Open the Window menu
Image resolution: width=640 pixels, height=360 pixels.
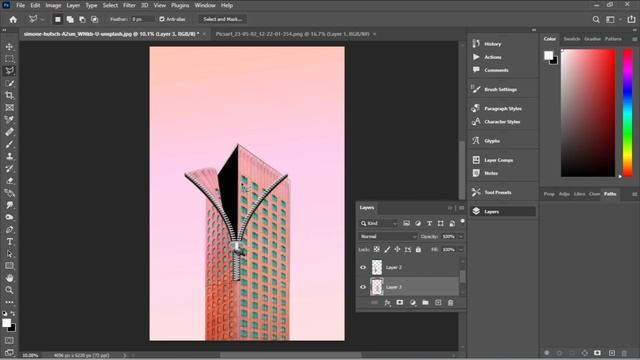click(205, 5)
